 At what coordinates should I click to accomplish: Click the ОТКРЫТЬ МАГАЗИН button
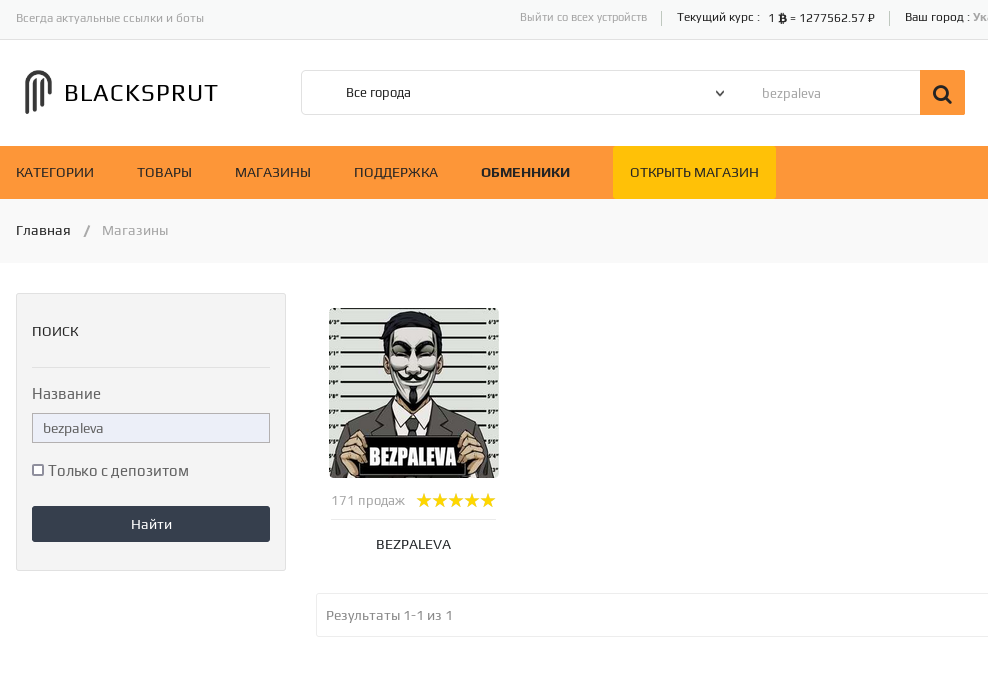coord(694,173)
